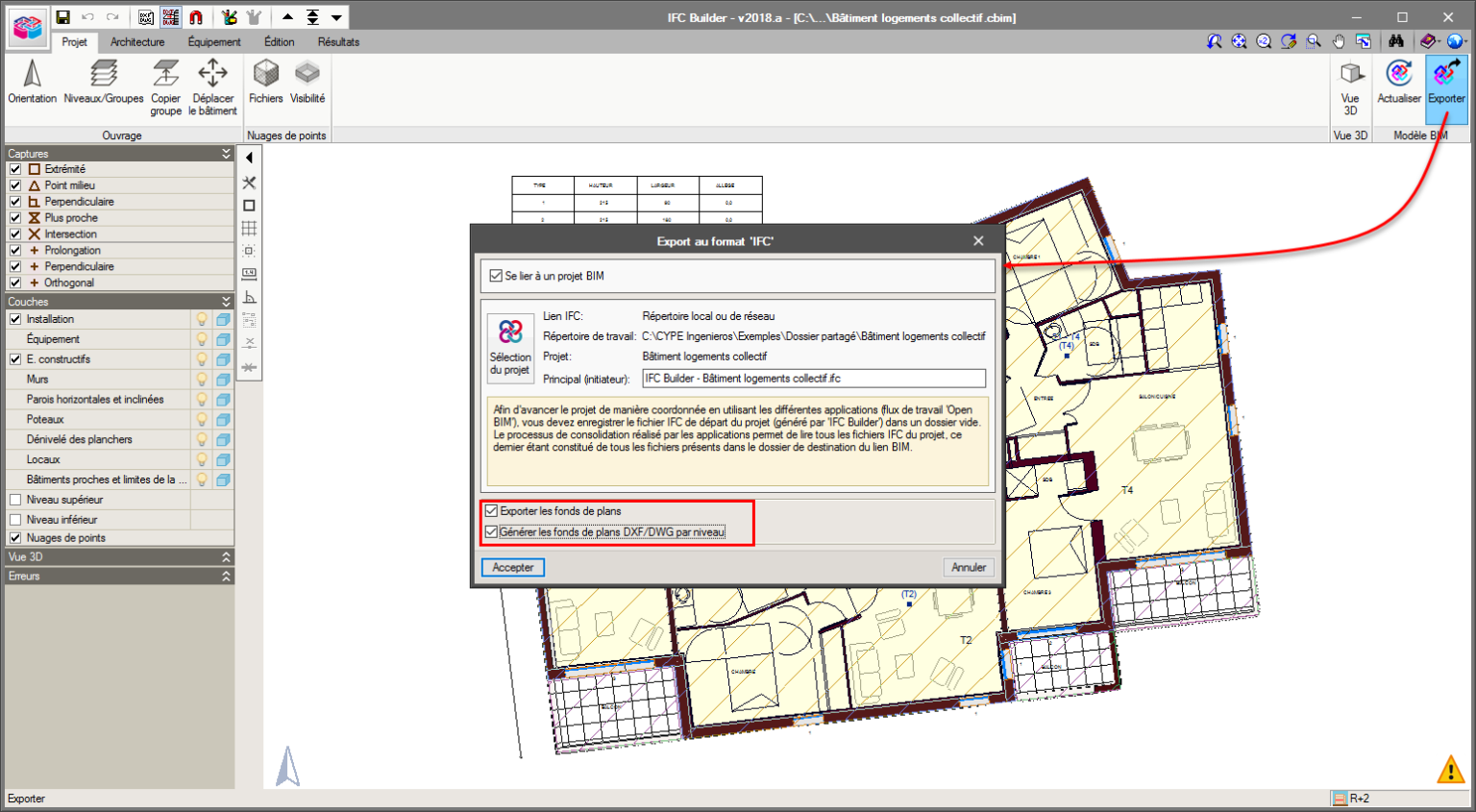
Task: Uncheck 'Se lier à un projet BIM'
Action: click(496, 276)
